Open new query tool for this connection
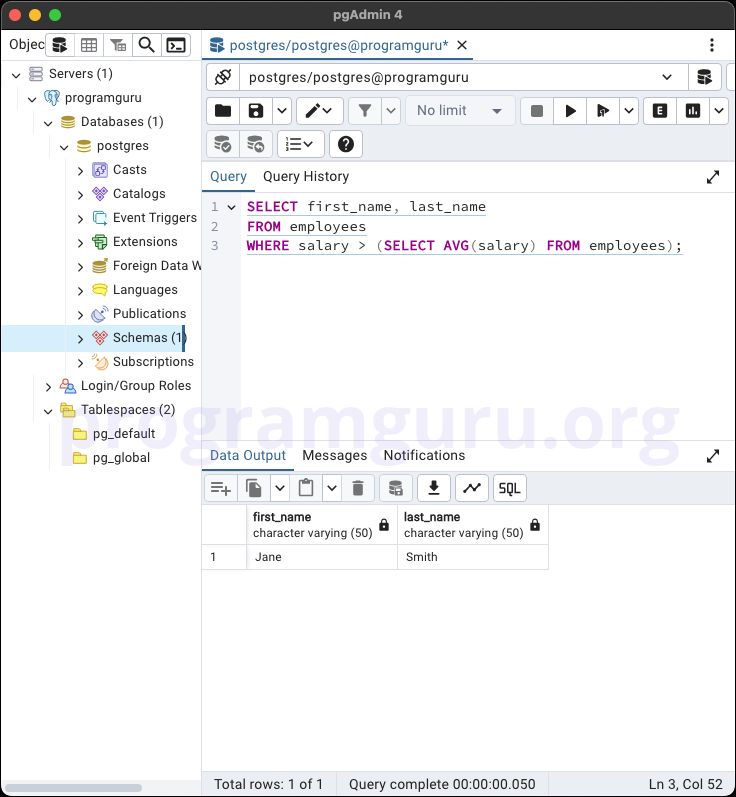 point(704,77)
